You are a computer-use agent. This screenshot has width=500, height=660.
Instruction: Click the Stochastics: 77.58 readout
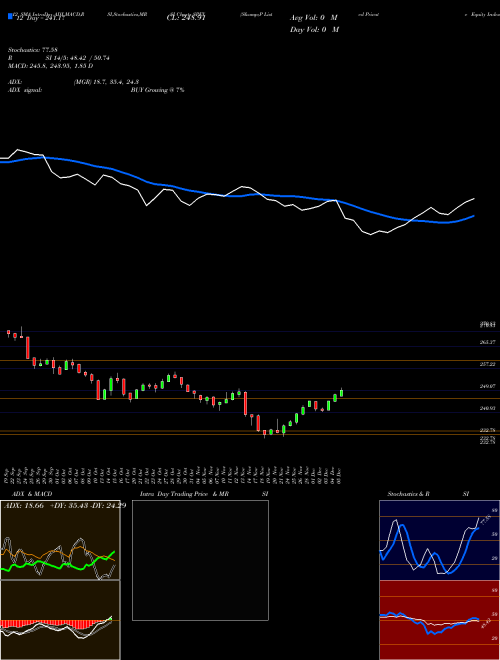coord(32,50)
